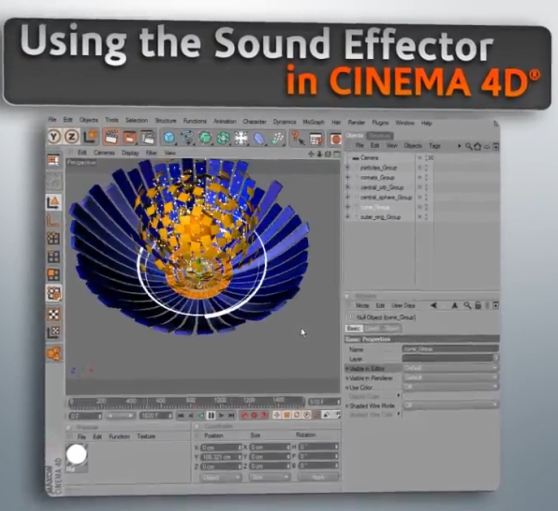This screenshot has height=511, width=558.
Task: Click the Object Manager search magnifier
Action: coord(469,146)
